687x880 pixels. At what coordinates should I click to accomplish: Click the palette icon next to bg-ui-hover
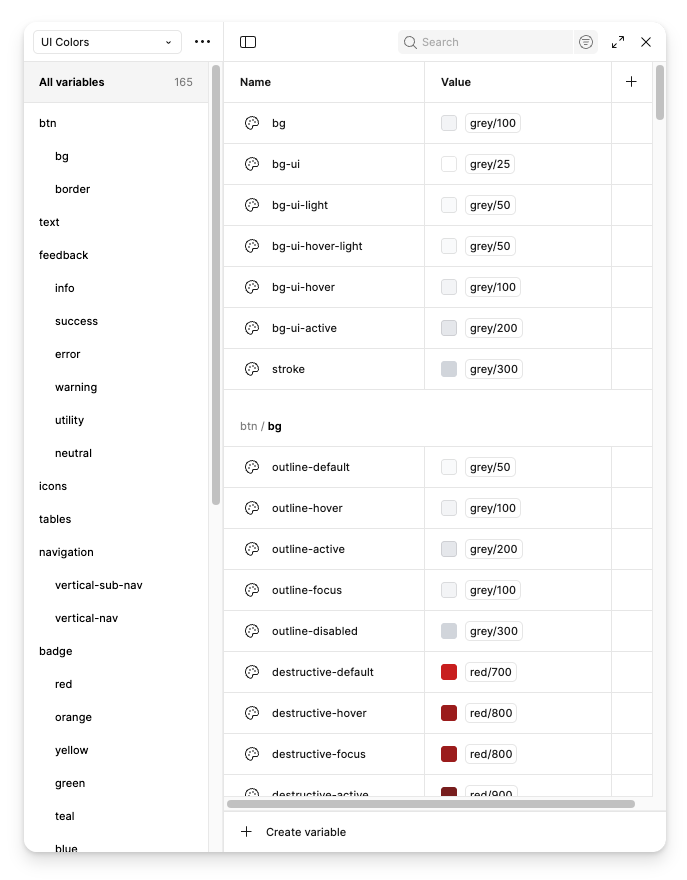point(252,287)
